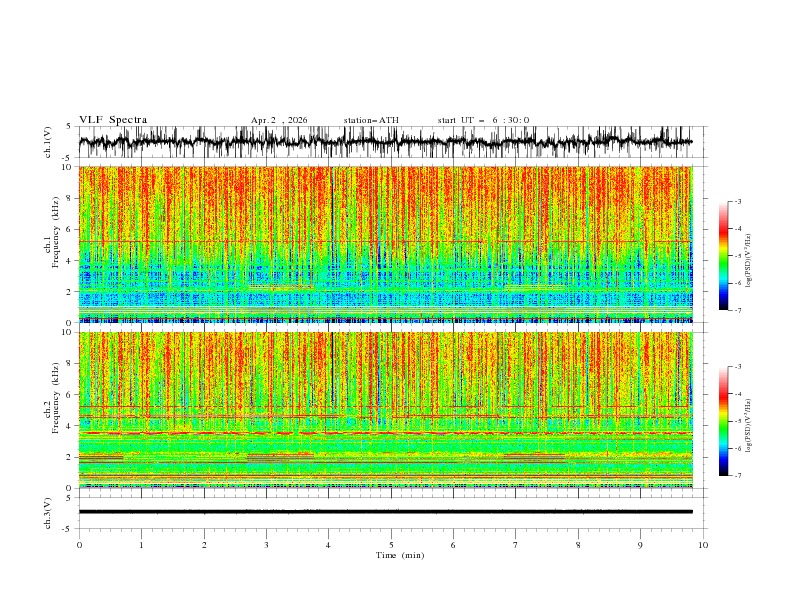Click the "6" tick on the time axis
792x612 pixels.
(453, 545)
